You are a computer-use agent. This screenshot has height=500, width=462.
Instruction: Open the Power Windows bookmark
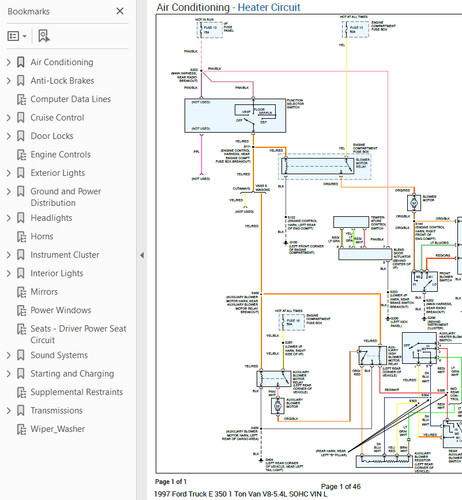[x=61, y=310]
